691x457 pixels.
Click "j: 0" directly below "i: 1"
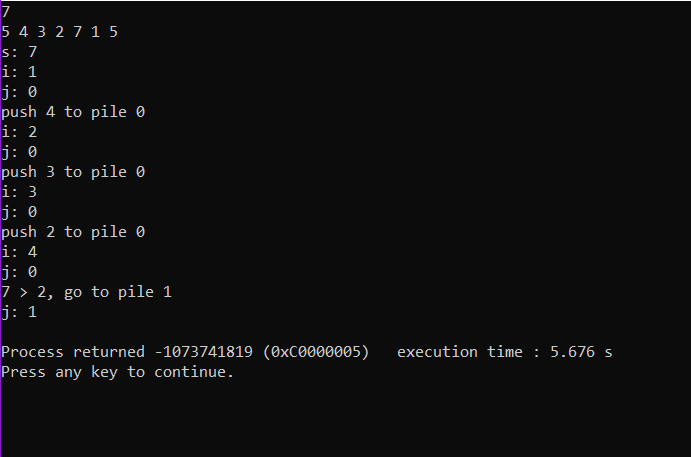[20, 92]
